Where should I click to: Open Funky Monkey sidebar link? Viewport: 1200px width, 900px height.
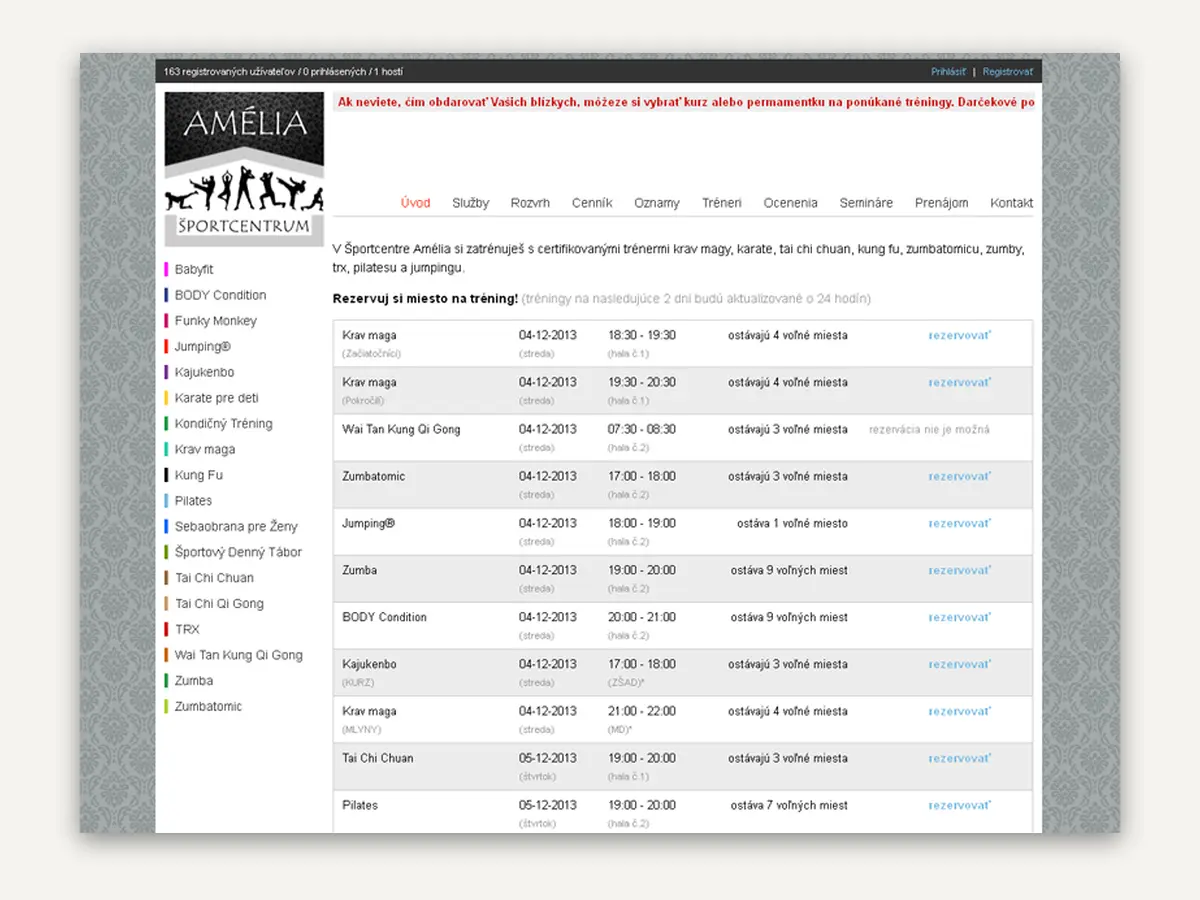(x=215, y=321)
